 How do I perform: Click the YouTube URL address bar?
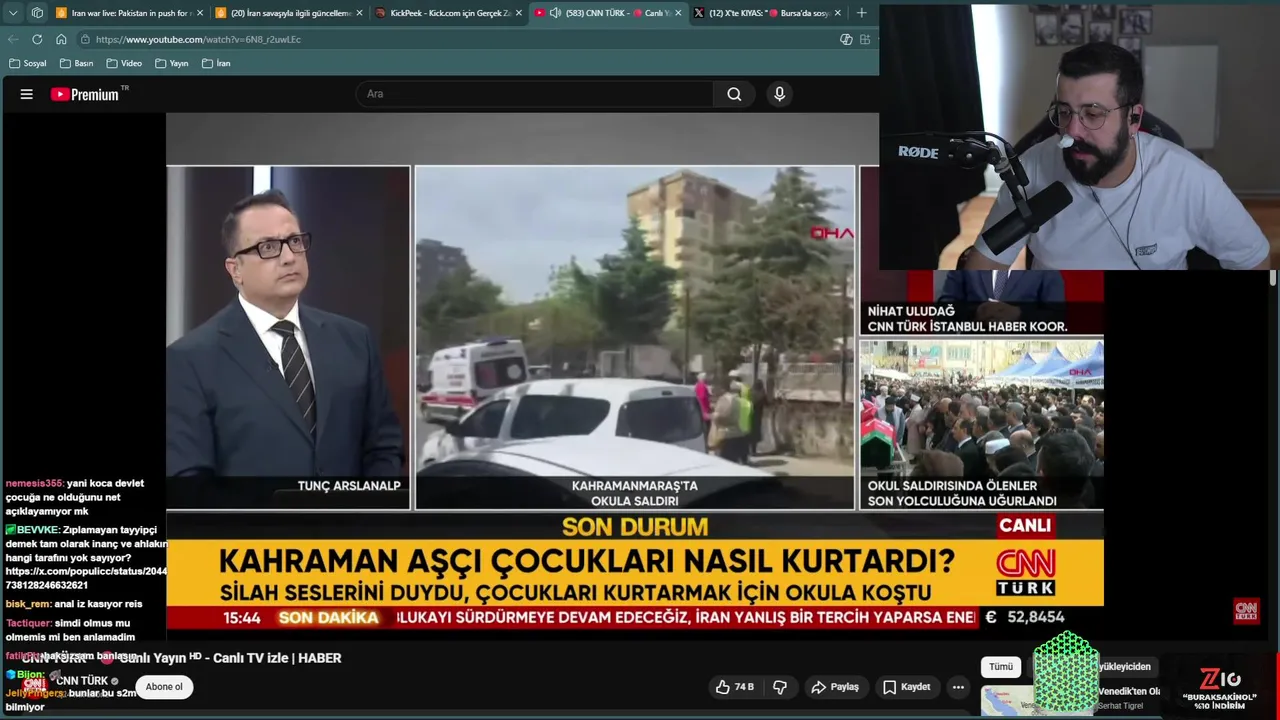click(455, 39)
